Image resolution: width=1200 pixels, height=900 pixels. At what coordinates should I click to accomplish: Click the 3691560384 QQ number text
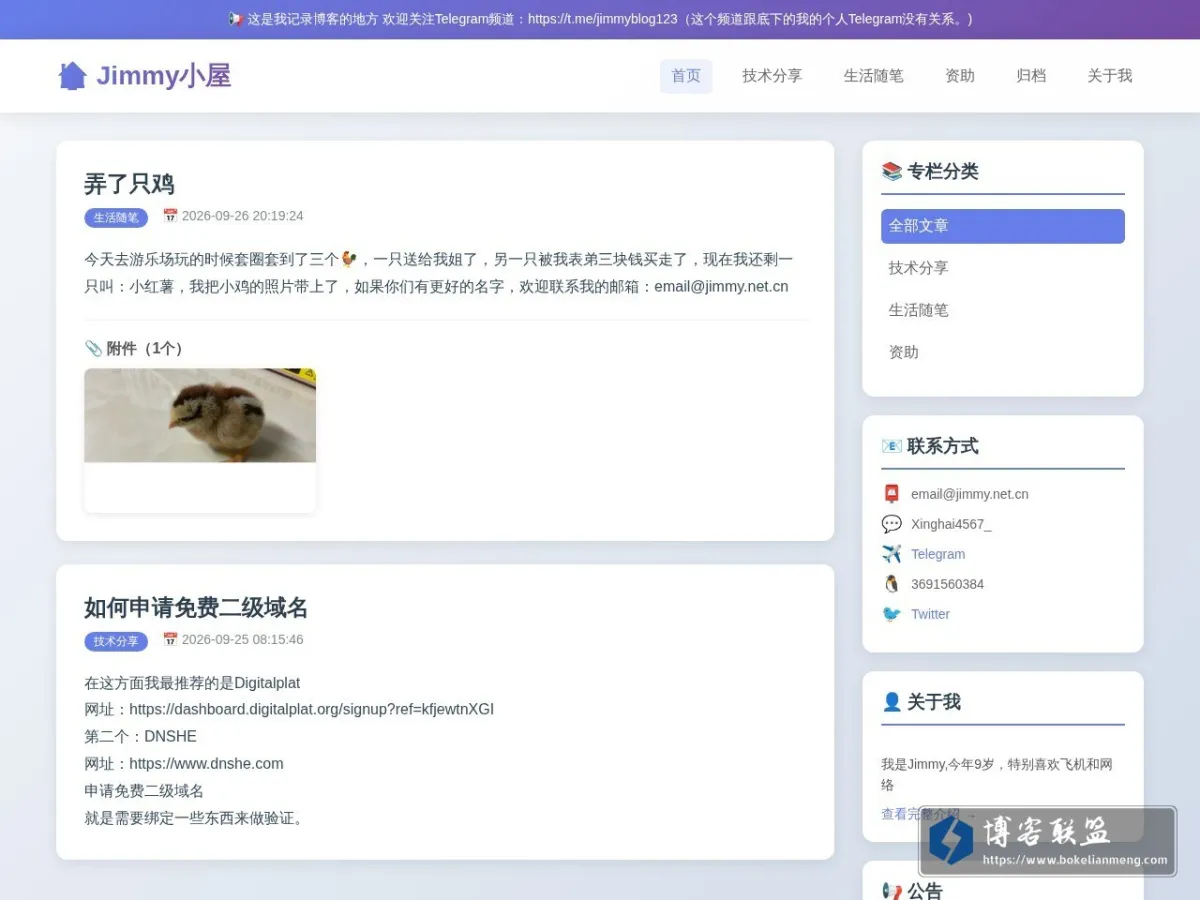click(x=947, y=584)
